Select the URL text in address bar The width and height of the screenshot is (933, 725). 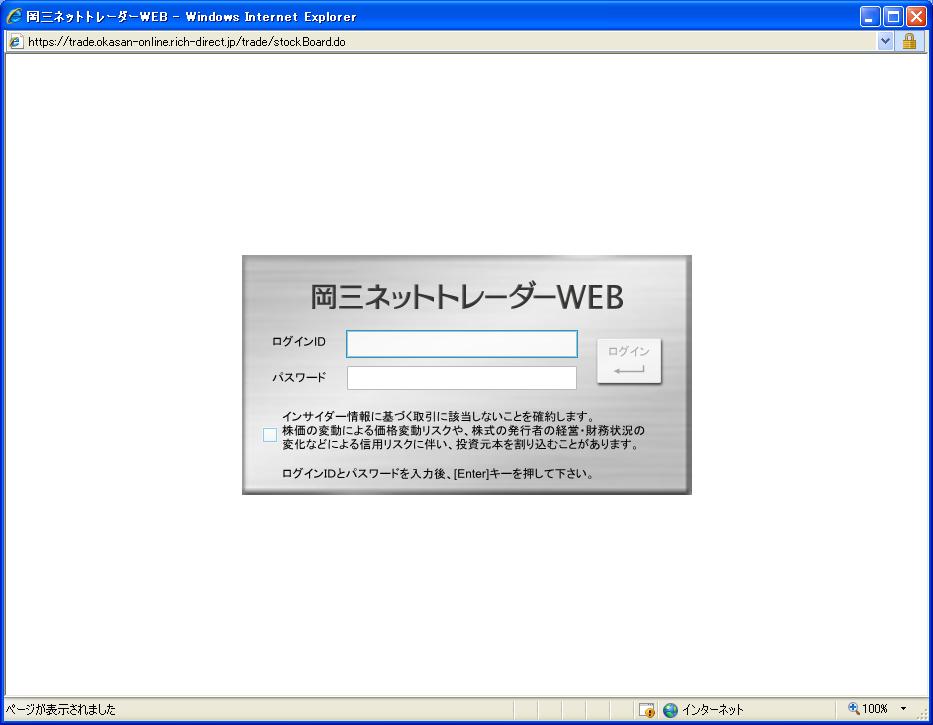point(188,42)
